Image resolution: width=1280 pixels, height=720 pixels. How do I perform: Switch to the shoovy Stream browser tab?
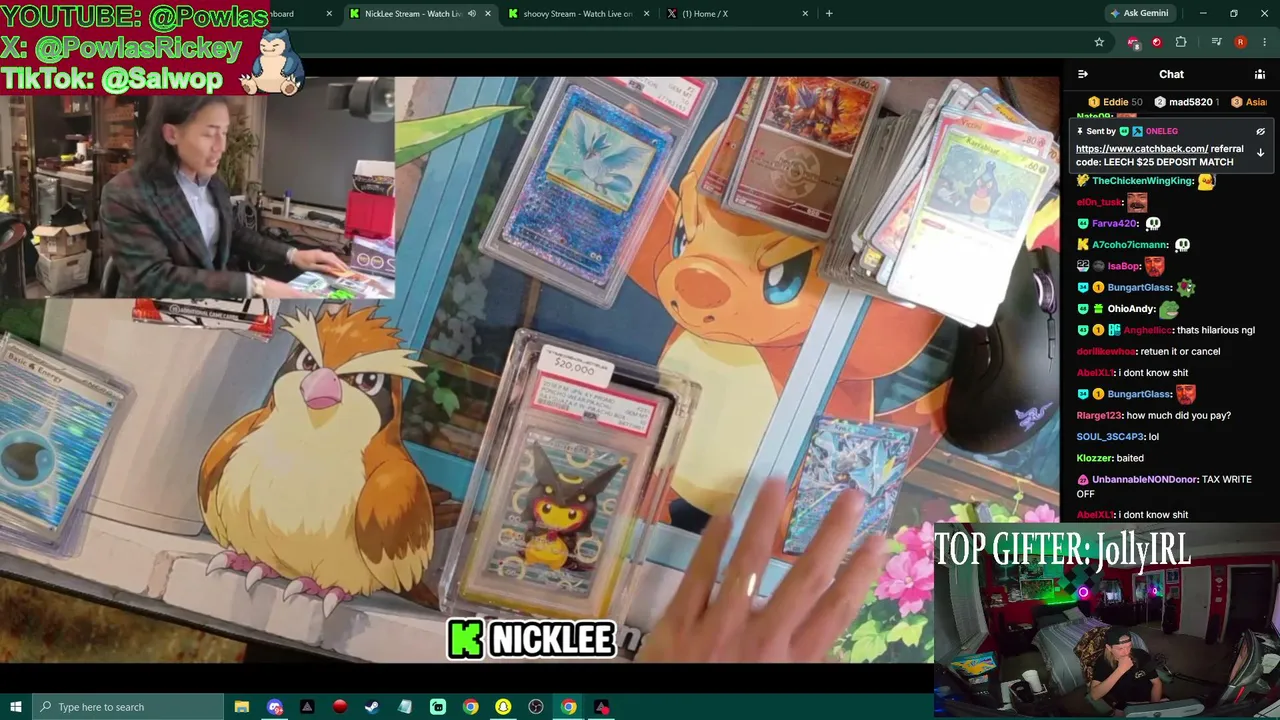coord(578,14)
